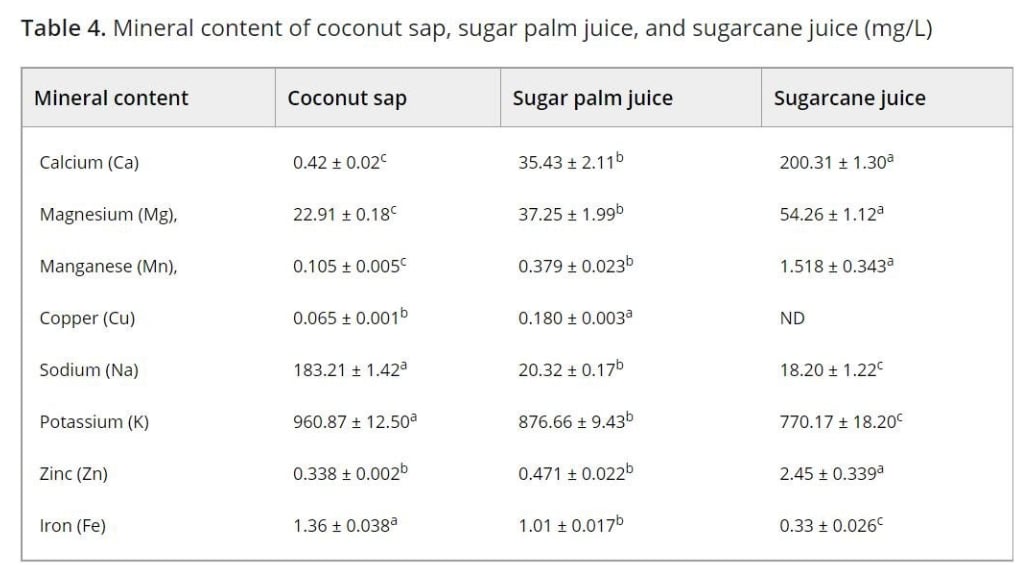Click the Sodium (Na) row label

pyautogui.click(x=89, y=370)
